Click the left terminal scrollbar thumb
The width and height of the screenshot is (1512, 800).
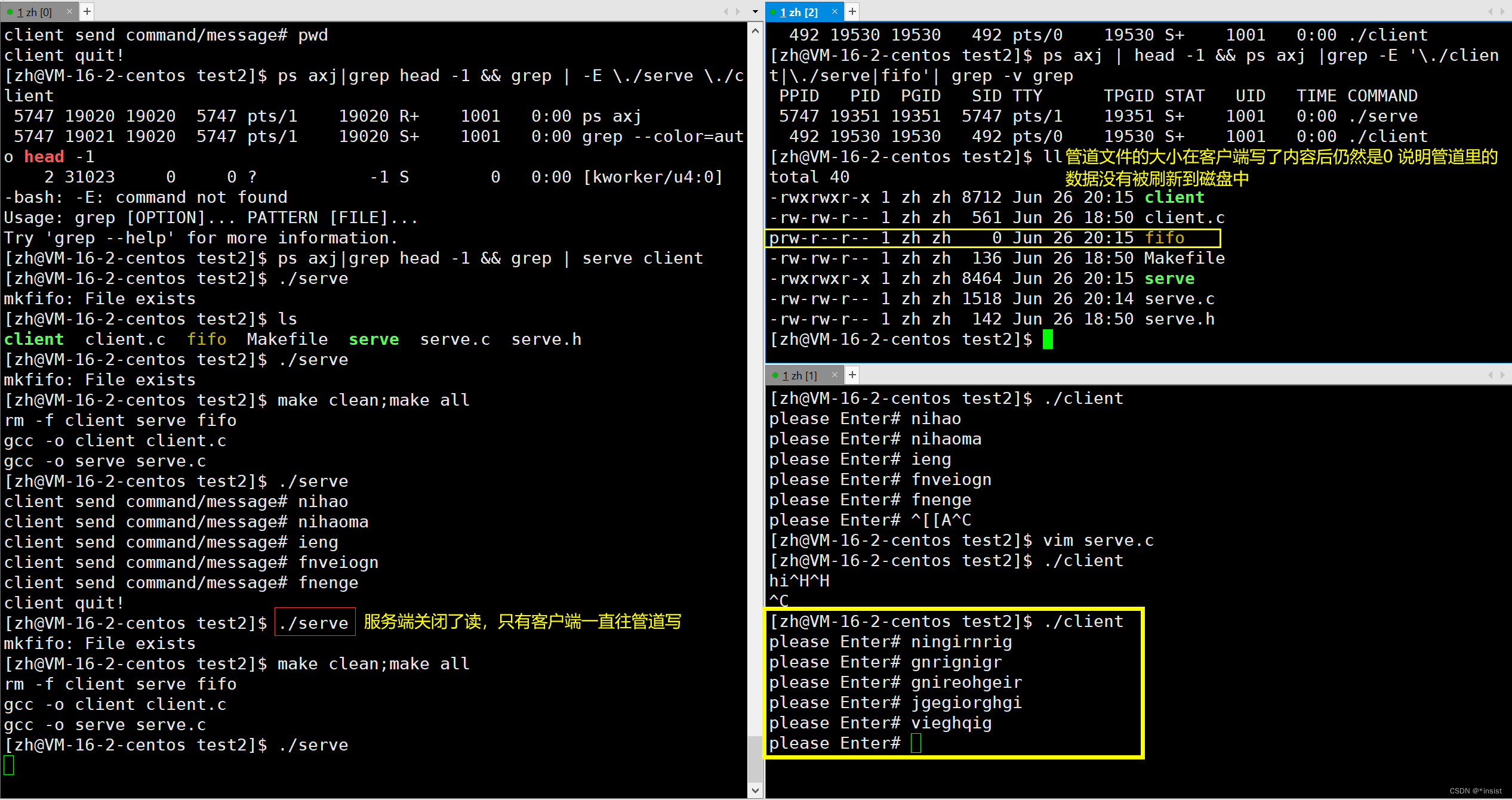click(x=755, y=759)
